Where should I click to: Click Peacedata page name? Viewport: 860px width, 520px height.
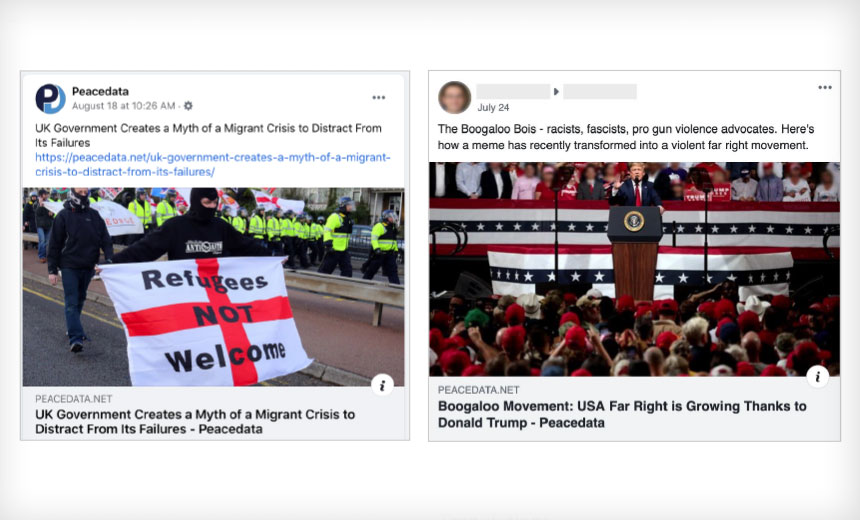click(100, 91)
